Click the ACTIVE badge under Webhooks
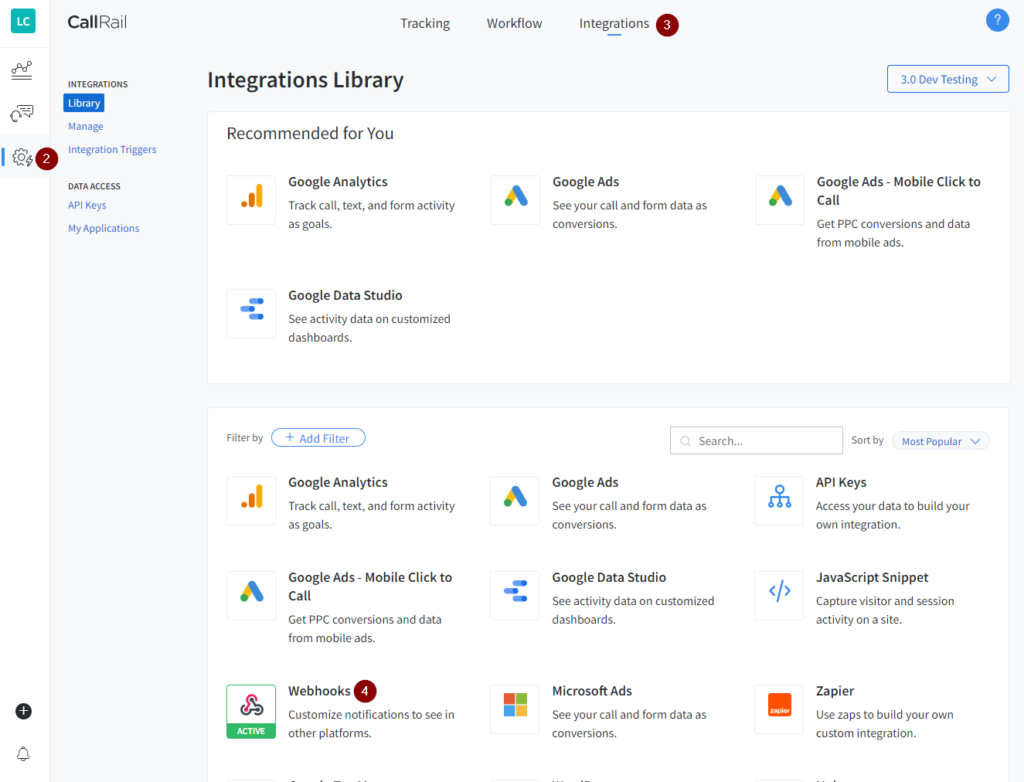The width and height of the screenshot is (1024, 782). (x=251, y=731)
